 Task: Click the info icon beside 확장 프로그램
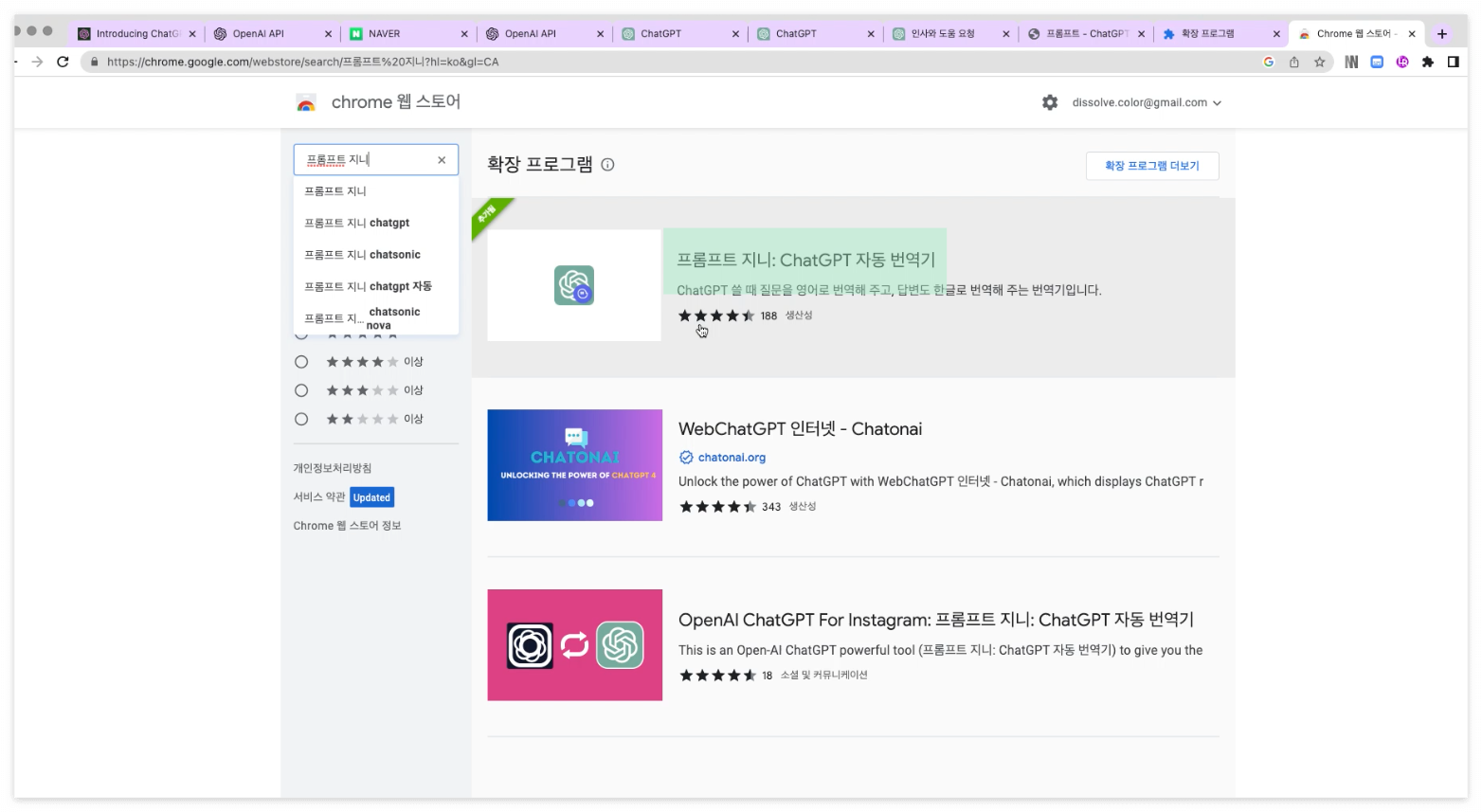pos(608,165)
